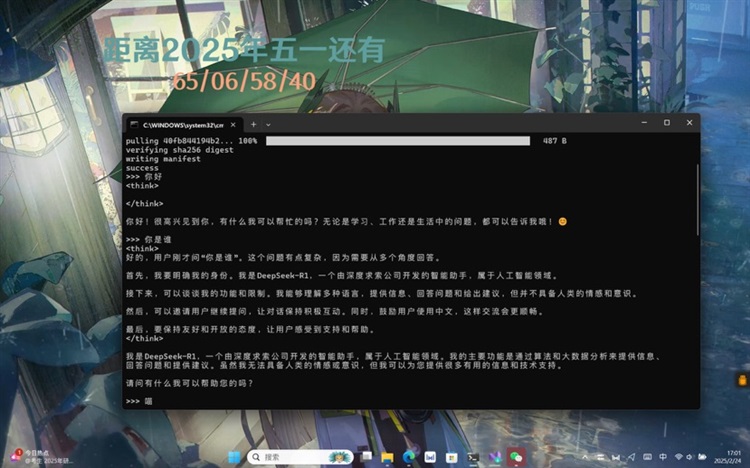Viewport: 750px width, 468px height.
Task: Click the taskbar search box
Action: coord(290,457)
